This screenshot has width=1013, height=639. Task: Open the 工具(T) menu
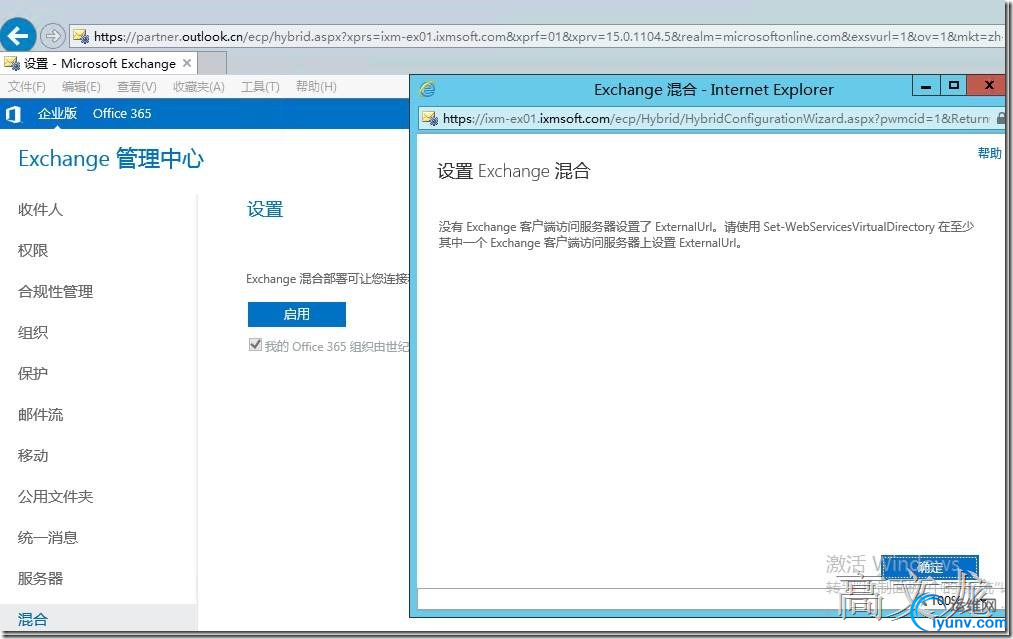click(260, 87)
